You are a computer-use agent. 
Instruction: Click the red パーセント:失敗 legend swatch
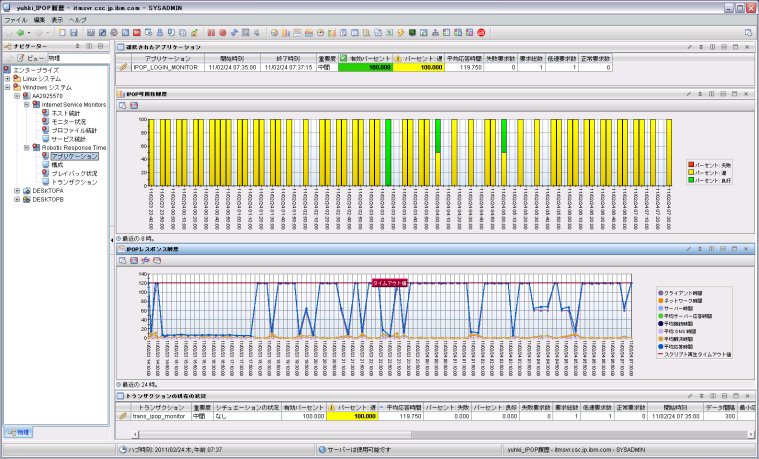pos(691,165)
